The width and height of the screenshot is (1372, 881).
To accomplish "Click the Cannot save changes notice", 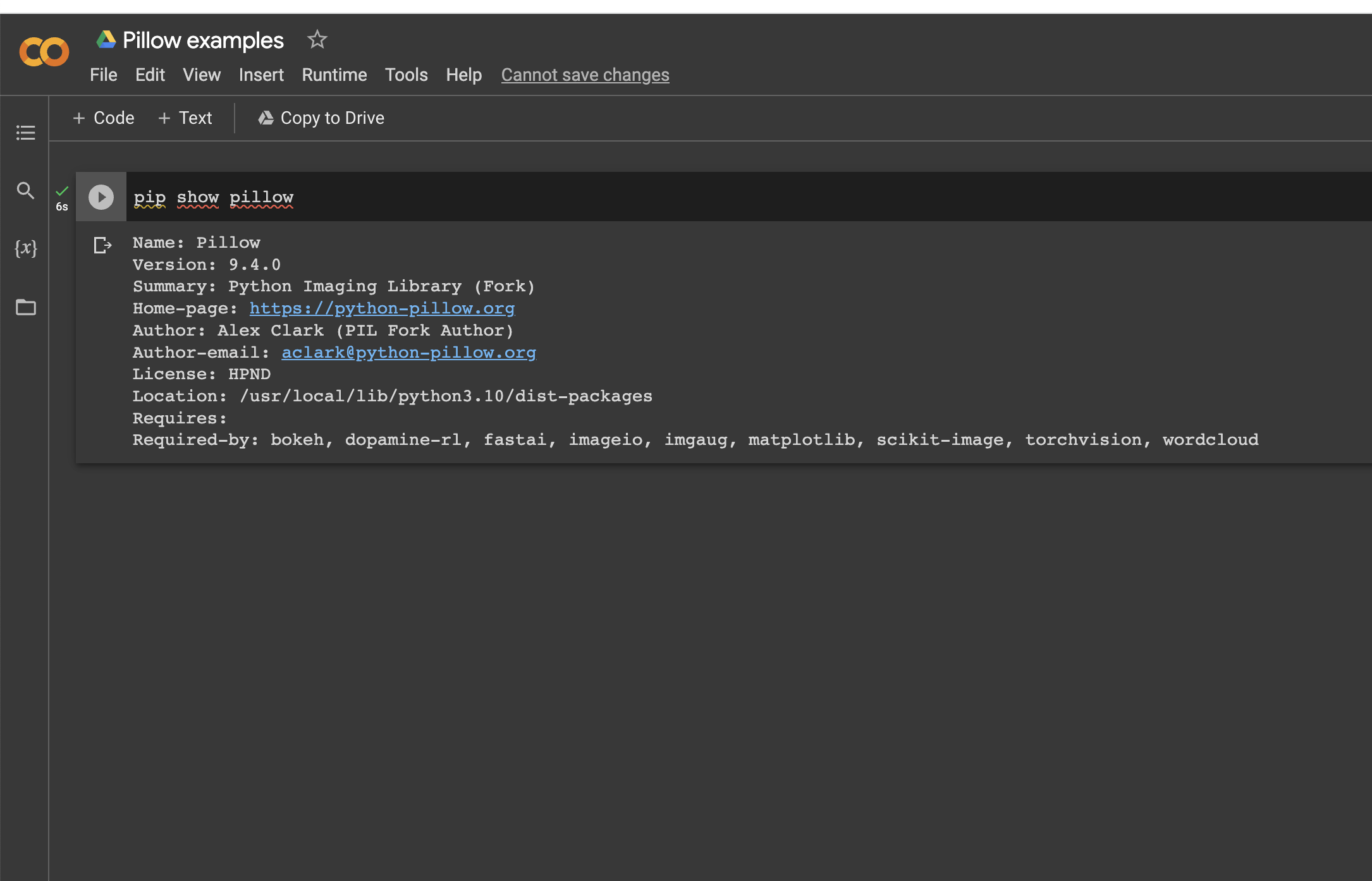I will tap(585, 75).
